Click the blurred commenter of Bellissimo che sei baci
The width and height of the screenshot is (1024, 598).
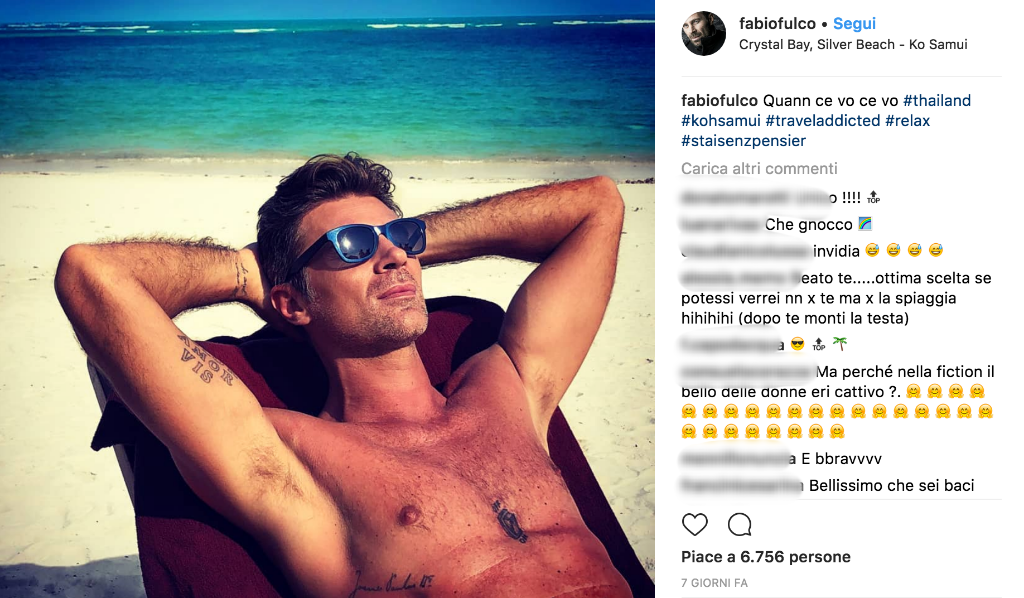743,486
